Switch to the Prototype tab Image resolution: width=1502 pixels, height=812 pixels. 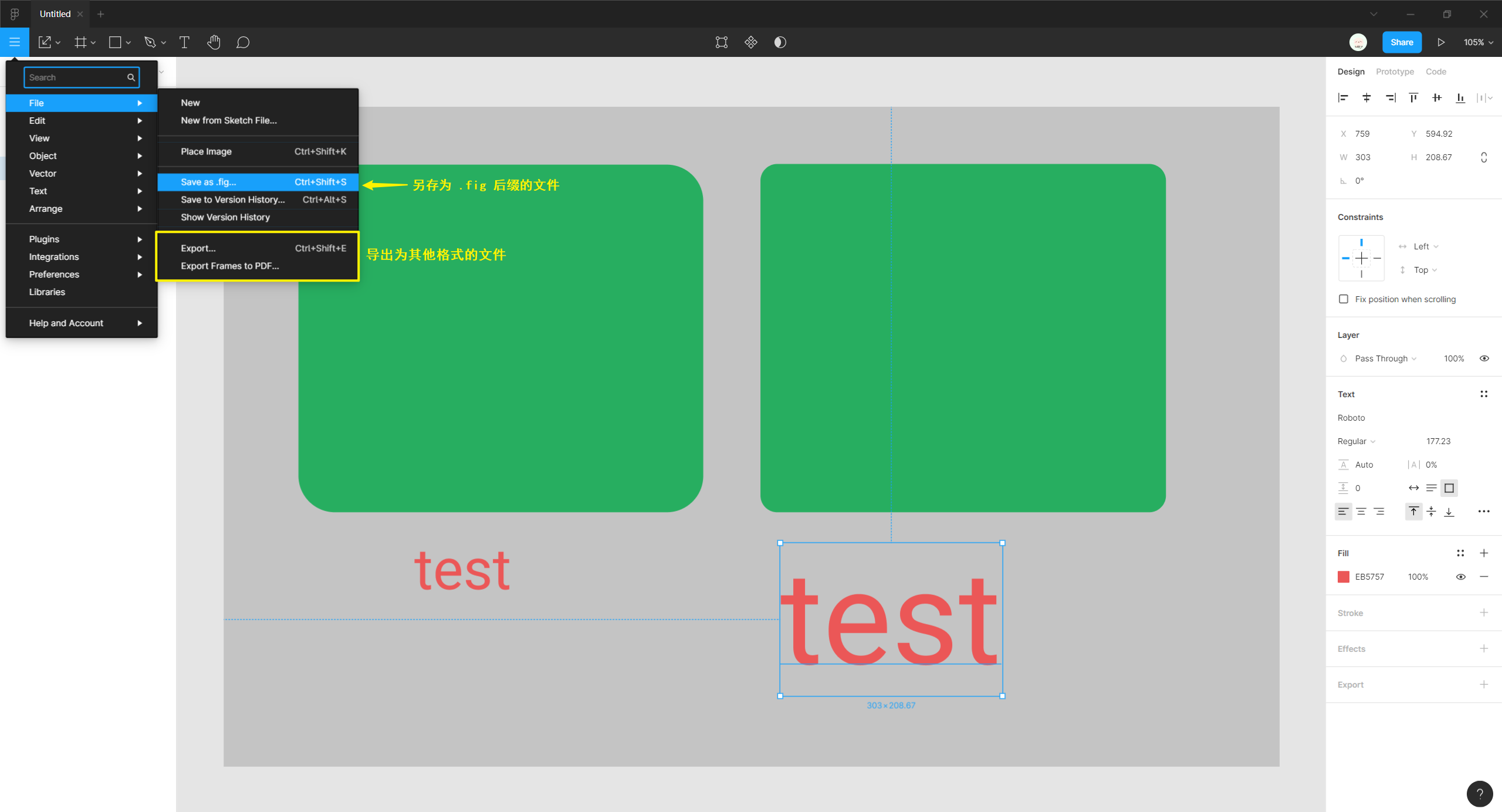tap(1395, 72)
